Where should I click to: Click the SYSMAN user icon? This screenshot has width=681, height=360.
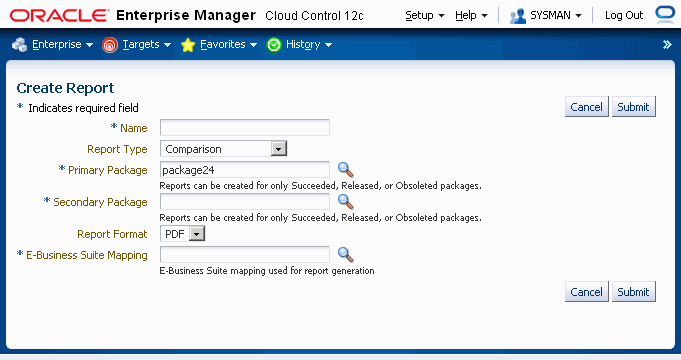(517, 16)
